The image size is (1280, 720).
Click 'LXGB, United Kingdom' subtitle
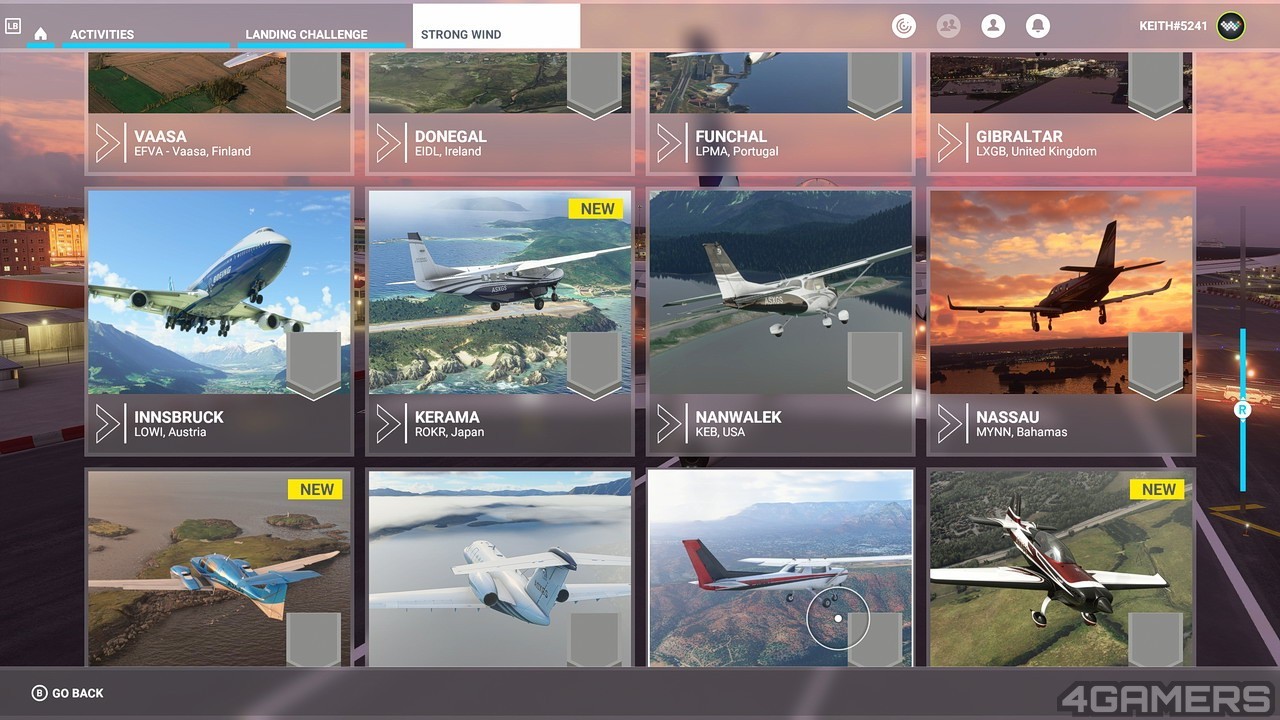pyautogui.click(x=1036, y=152)
